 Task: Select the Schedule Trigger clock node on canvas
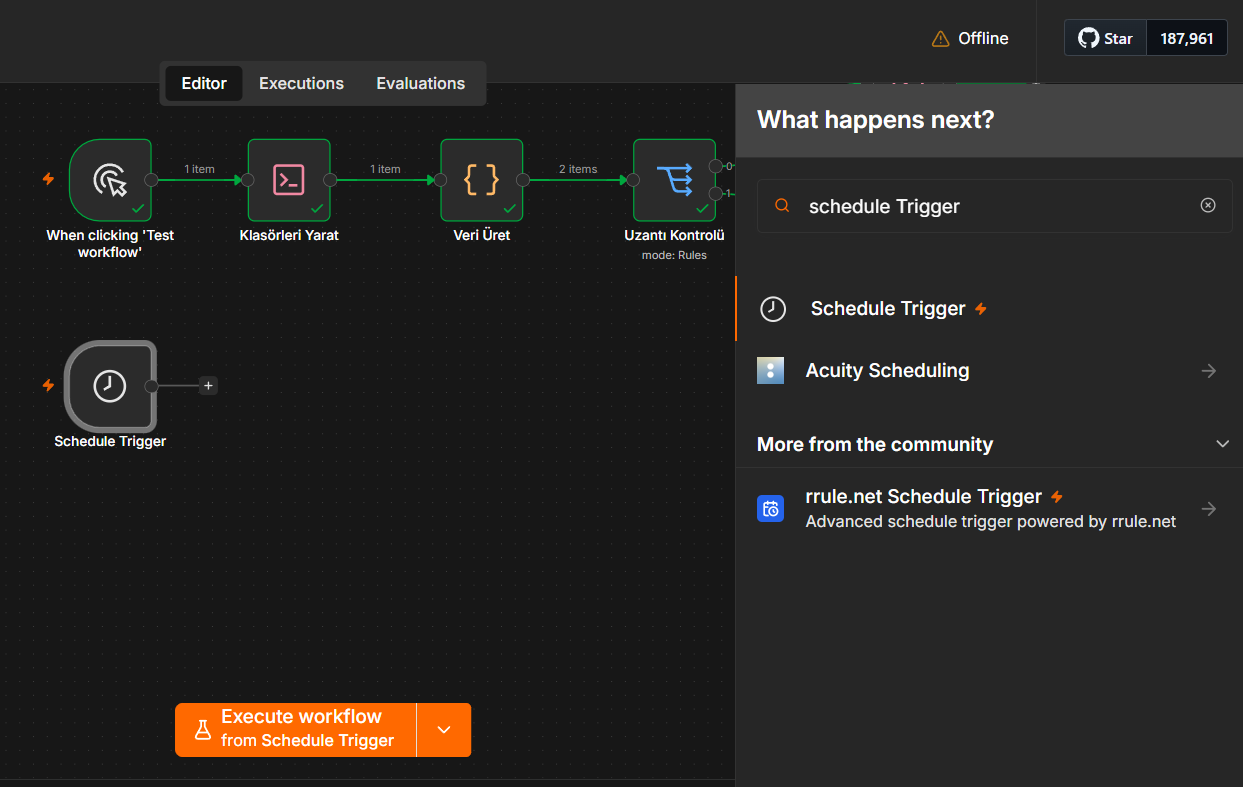[x=110, y=386]
